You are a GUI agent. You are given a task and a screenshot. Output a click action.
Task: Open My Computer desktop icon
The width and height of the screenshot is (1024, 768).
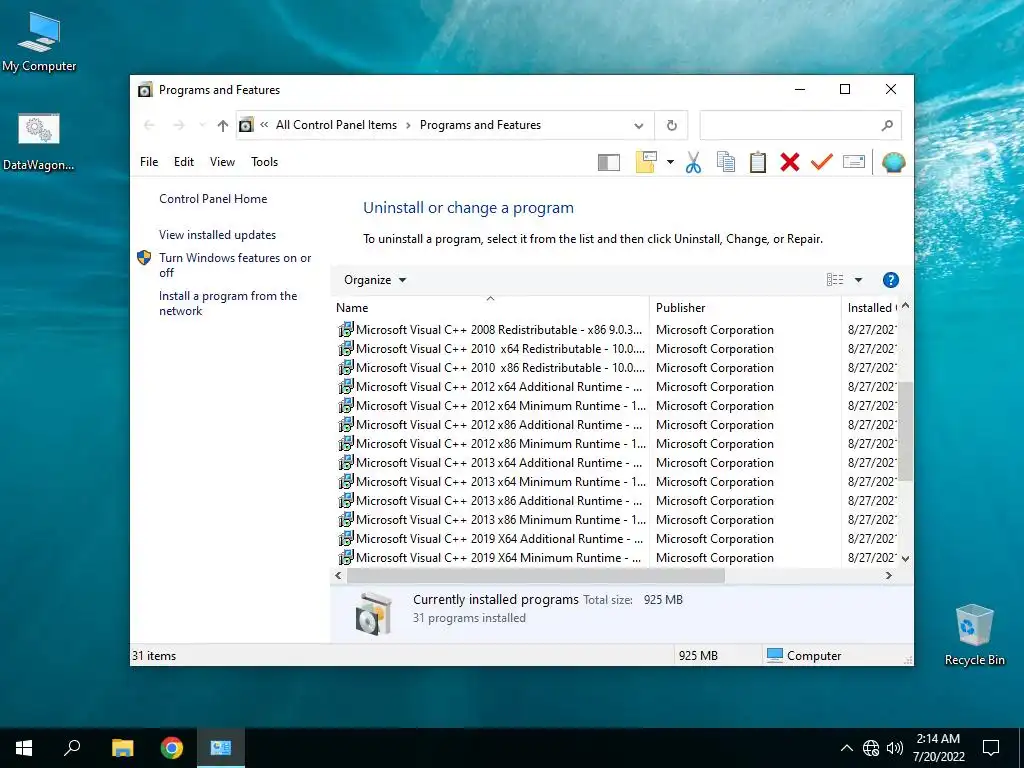[39, 42]
